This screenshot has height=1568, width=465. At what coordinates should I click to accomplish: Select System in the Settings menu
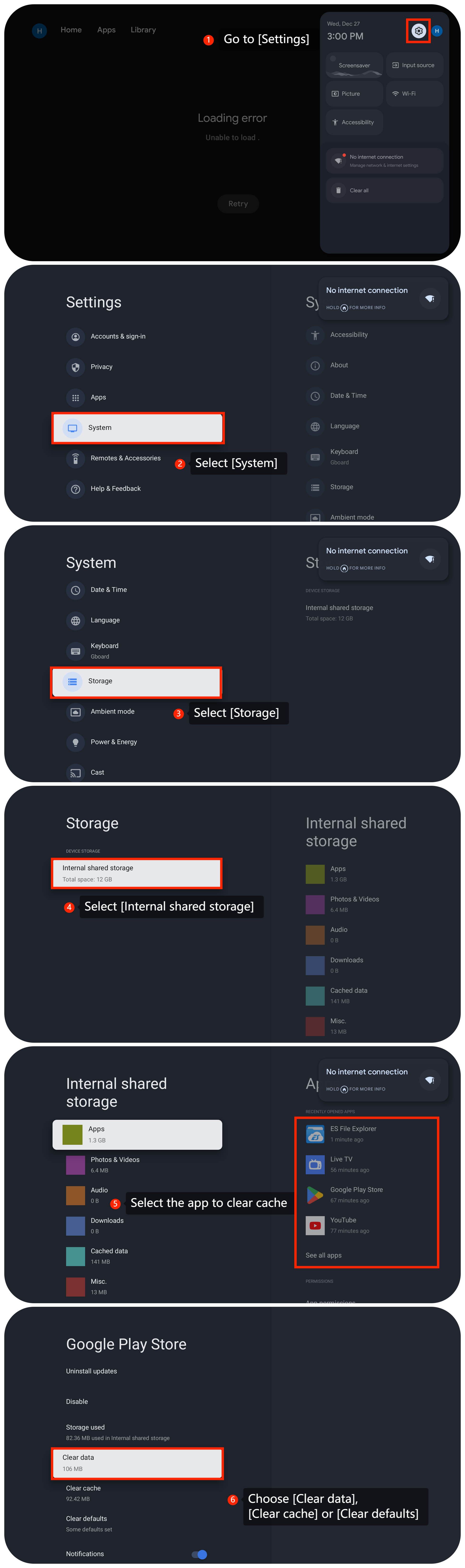[x=138, y=428]
